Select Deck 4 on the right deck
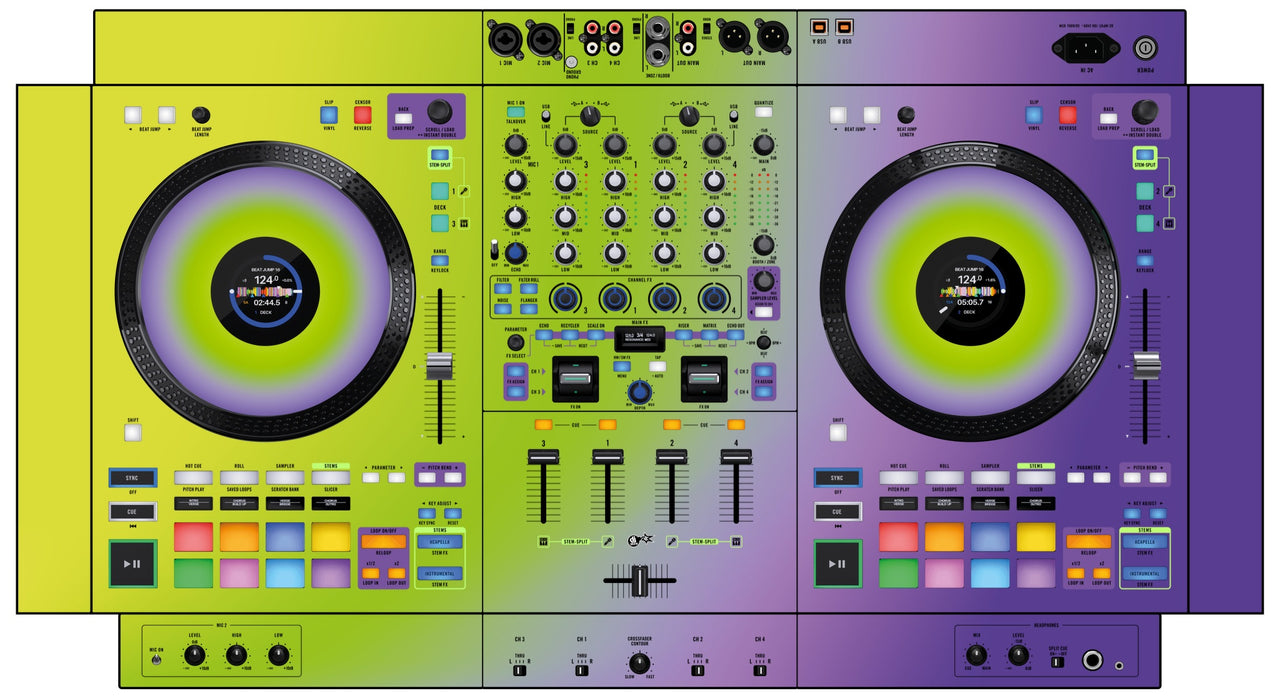This screenshot has height=698, width=1280. [1145, 223]
